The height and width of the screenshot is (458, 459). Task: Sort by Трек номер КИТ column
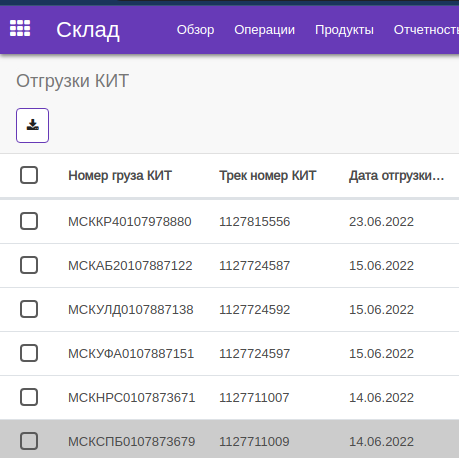tap(268, 175)
